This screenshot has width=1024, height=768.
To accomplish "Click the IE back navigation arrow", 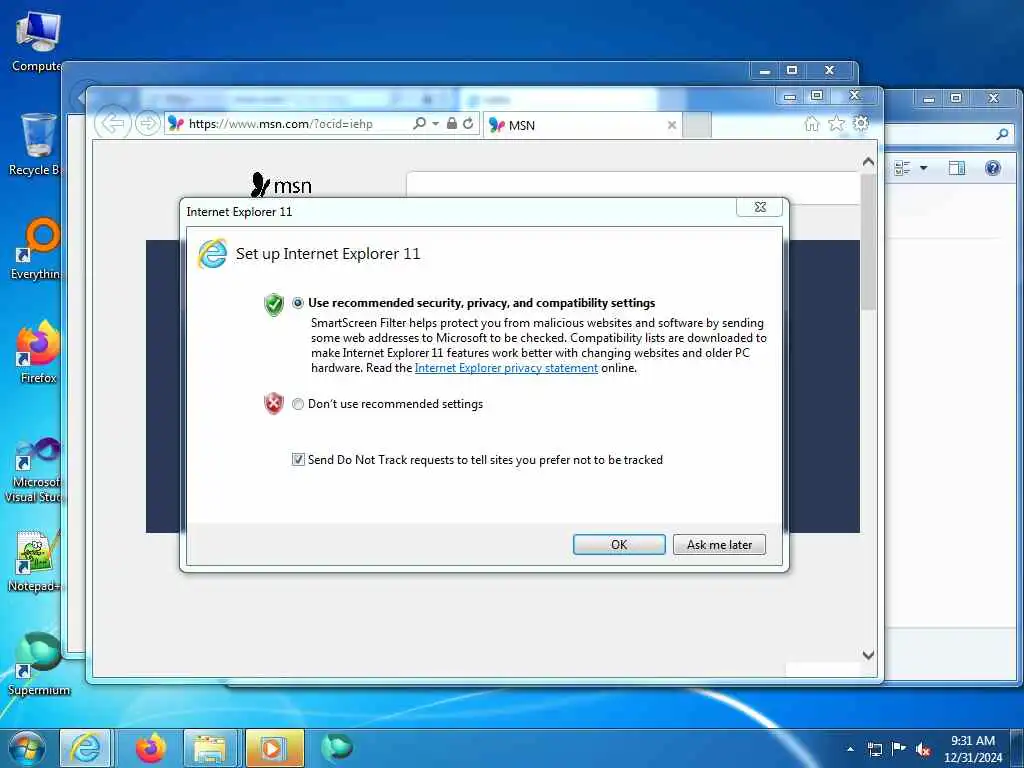I will (113, 123).
